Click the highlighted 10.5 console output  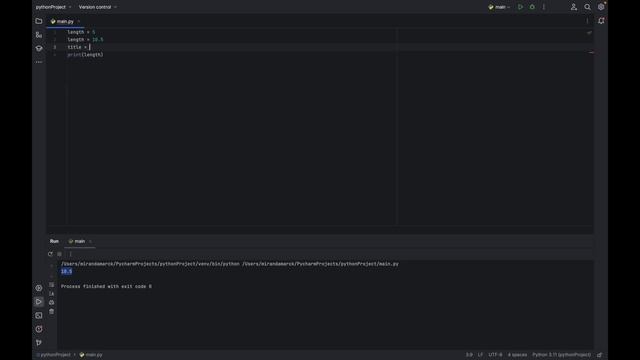[x=66, y=271]
